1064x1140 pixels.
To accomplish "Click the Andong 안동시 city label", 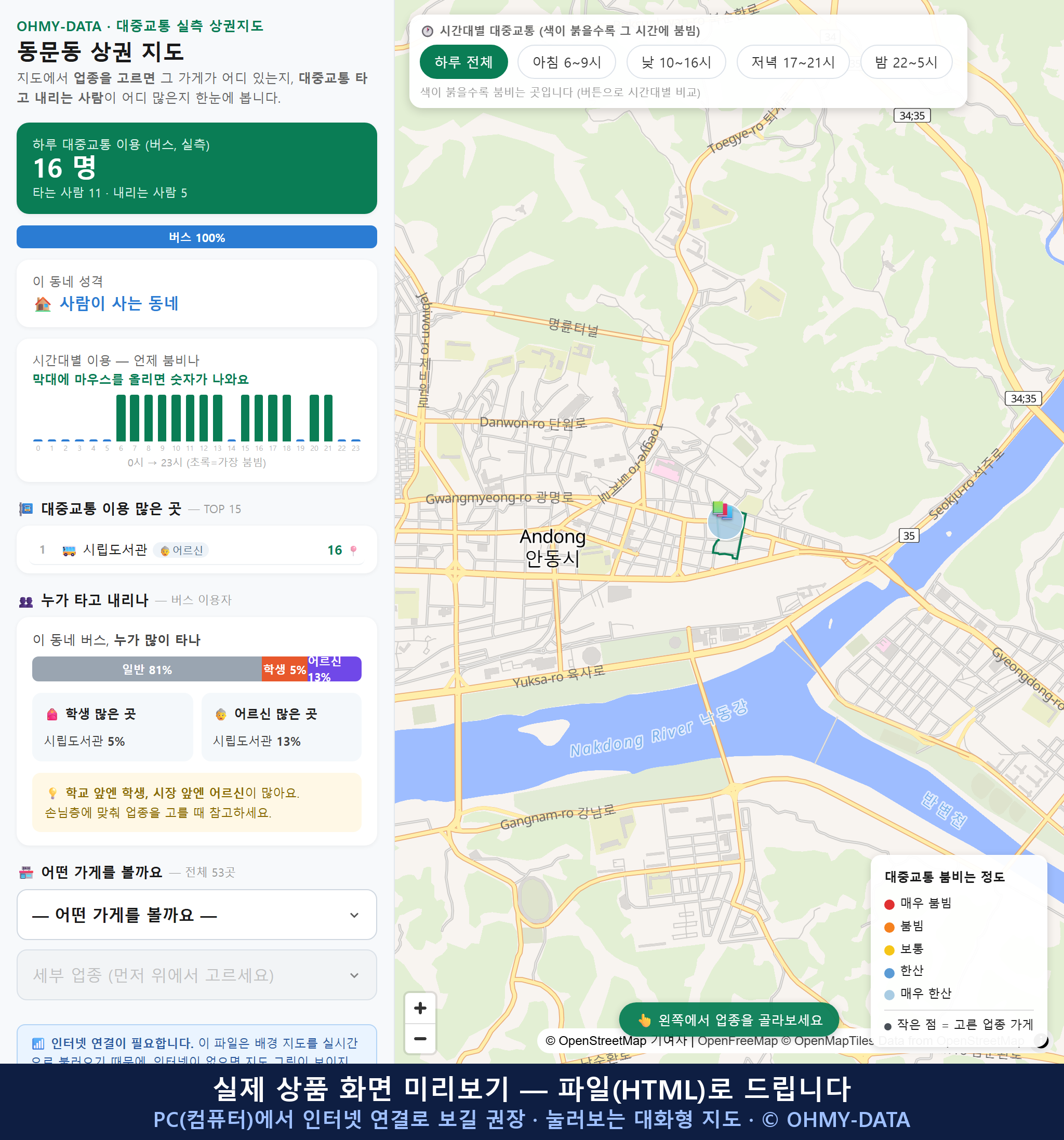I will pos(552,547).
